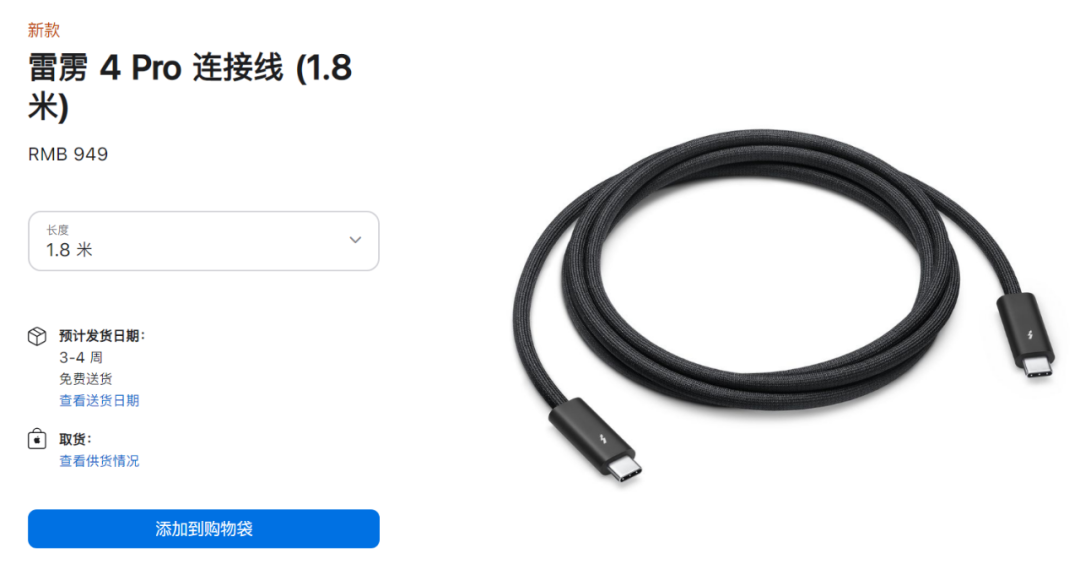Click the 添加到购物袋 button

coord(204,529)
